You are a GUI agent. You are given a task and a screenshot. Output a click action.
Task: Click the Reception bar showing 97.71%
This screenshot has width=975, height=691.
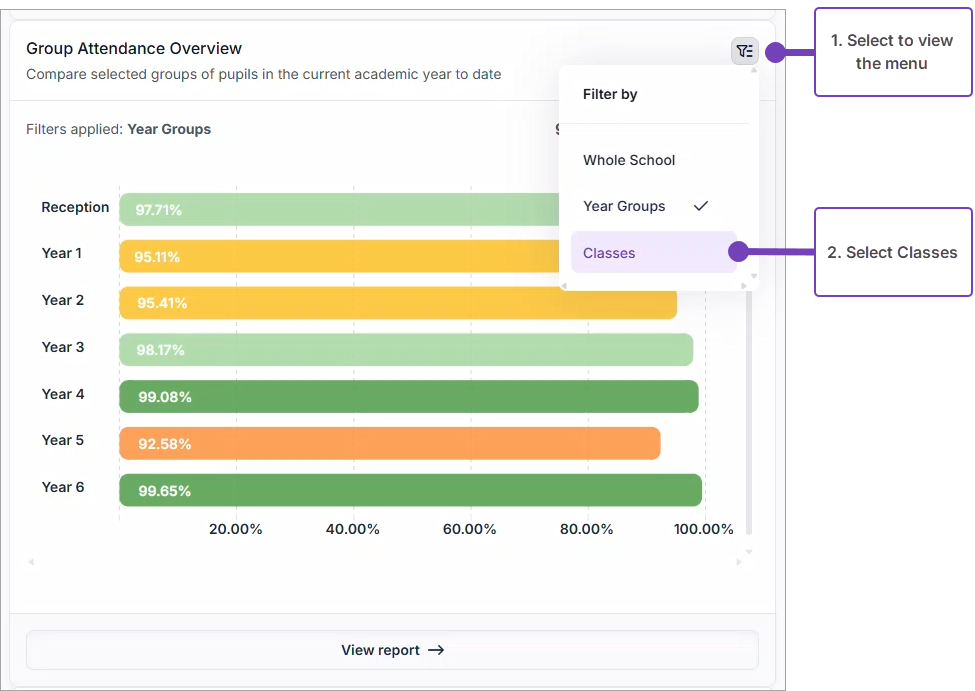tap(340, 210)
